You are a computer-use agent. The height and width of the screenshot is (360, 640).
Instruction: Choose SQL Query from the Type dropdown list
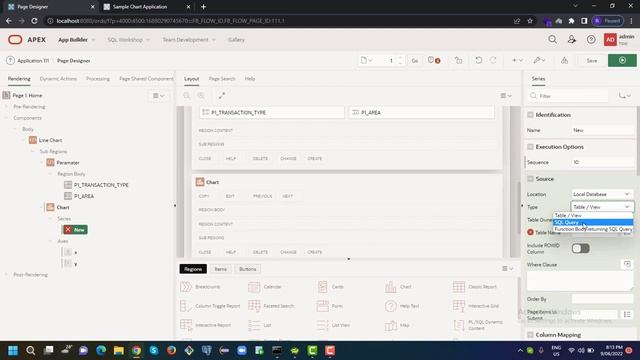593,222
